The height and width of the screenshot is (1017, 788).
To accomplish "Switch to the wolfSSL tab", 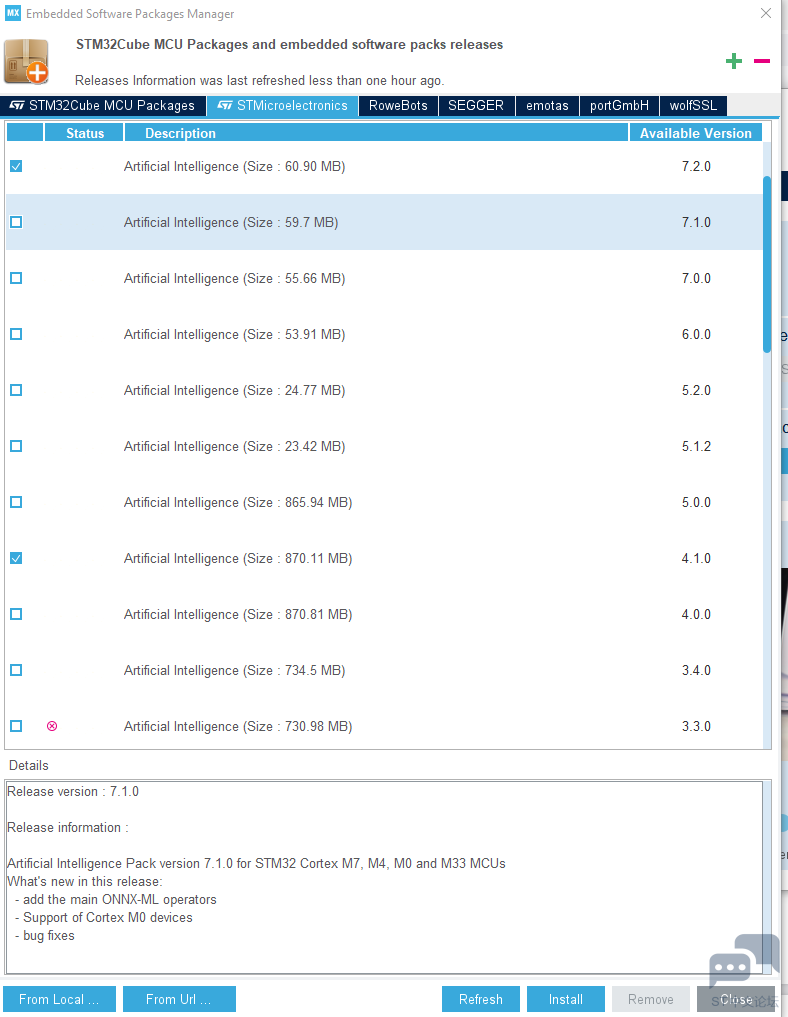I will click(693, 106).
